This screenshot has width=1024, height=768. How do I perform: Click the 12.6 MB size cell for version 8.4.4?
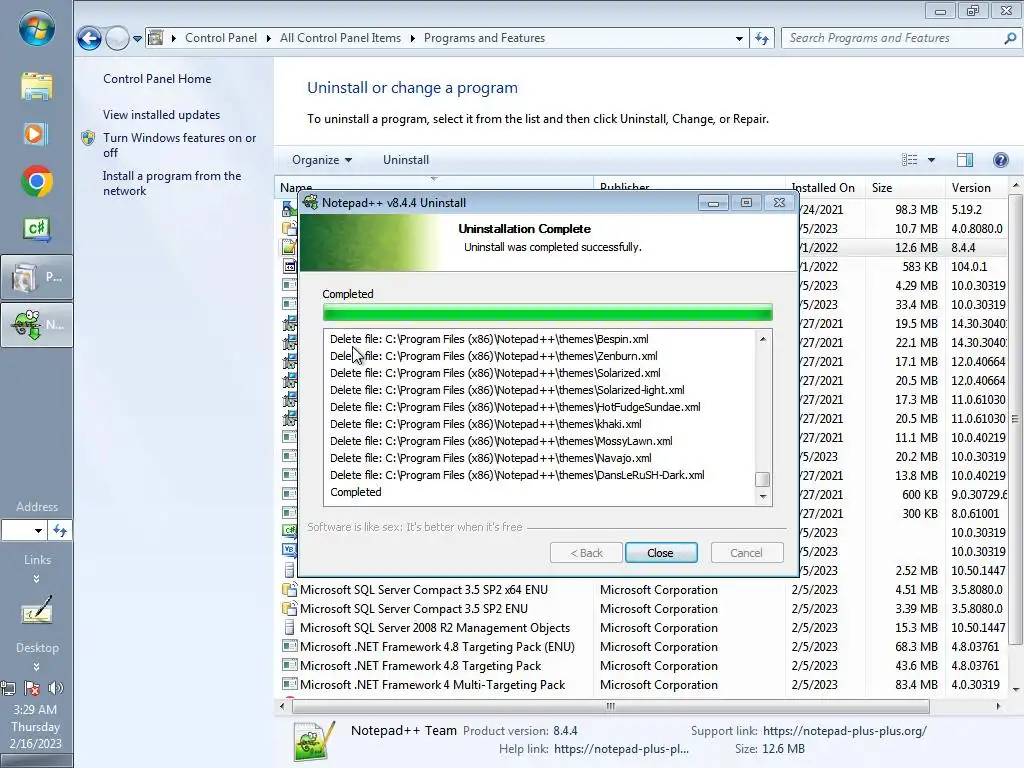point(916,248)
